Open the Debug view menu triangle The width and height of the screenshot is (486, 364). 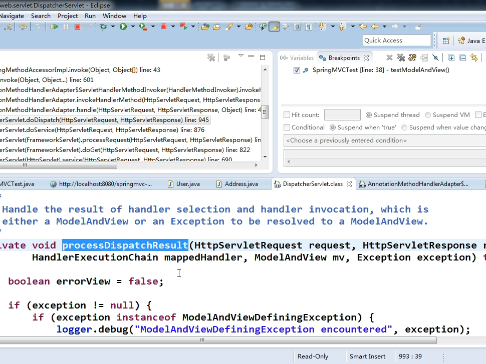[x=241, y=57]
